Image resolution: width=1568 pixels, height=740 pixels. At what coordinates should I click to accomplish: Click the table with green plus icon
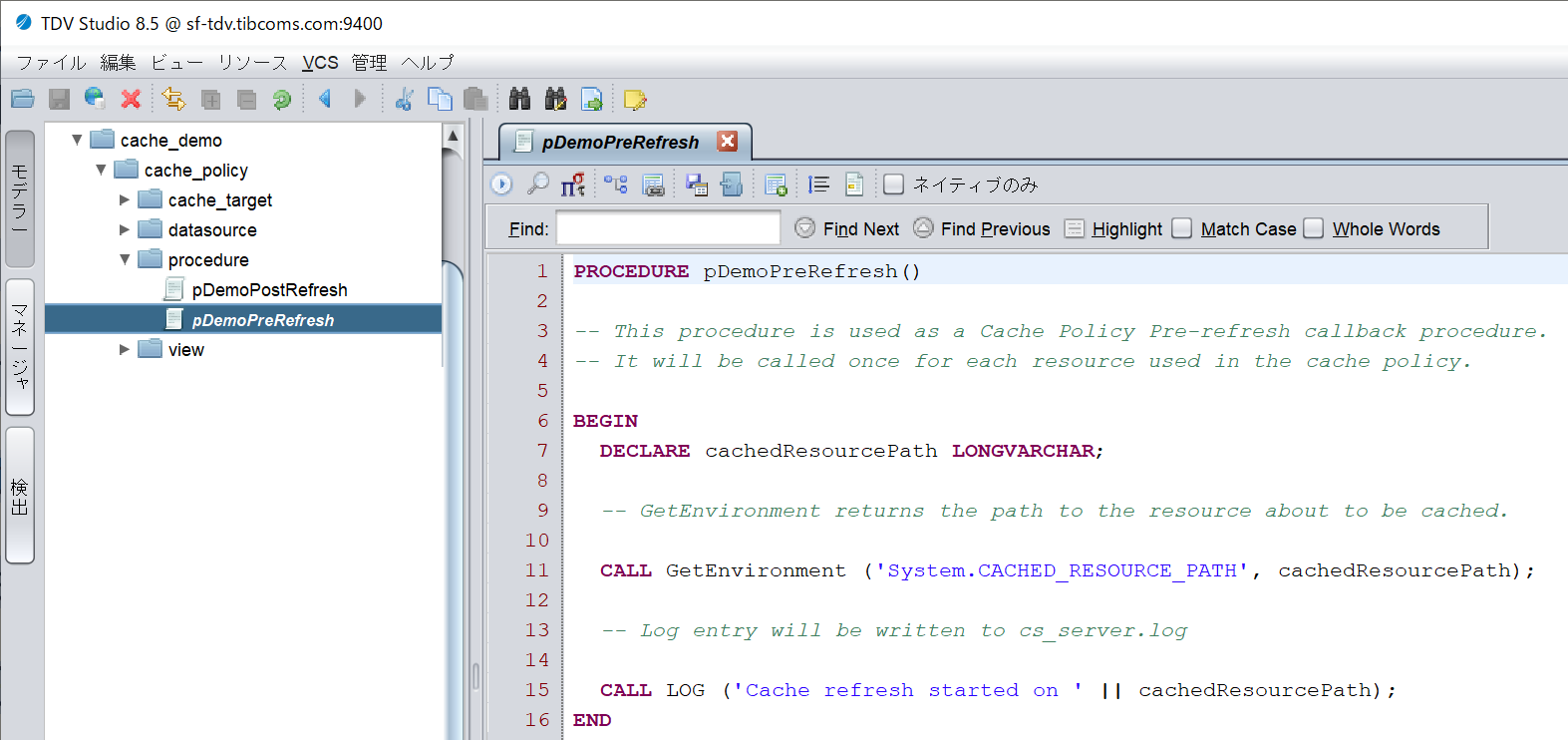[776, 184]
